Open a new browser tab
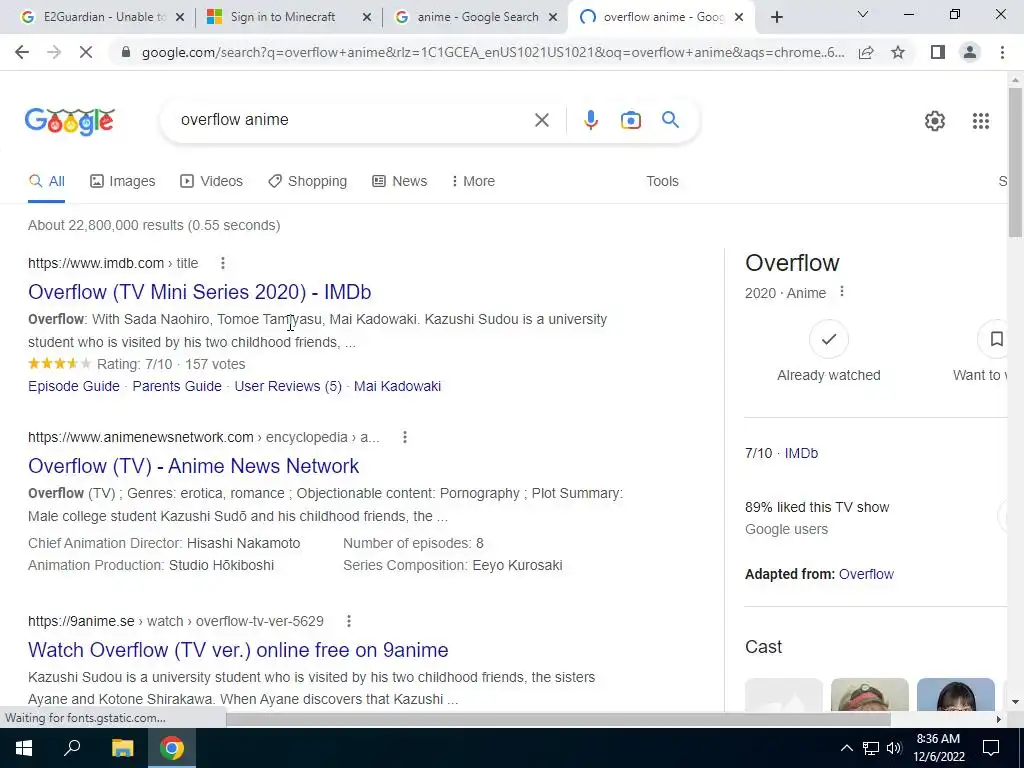Screen dimensions: 1024x768 pos(776,17)
